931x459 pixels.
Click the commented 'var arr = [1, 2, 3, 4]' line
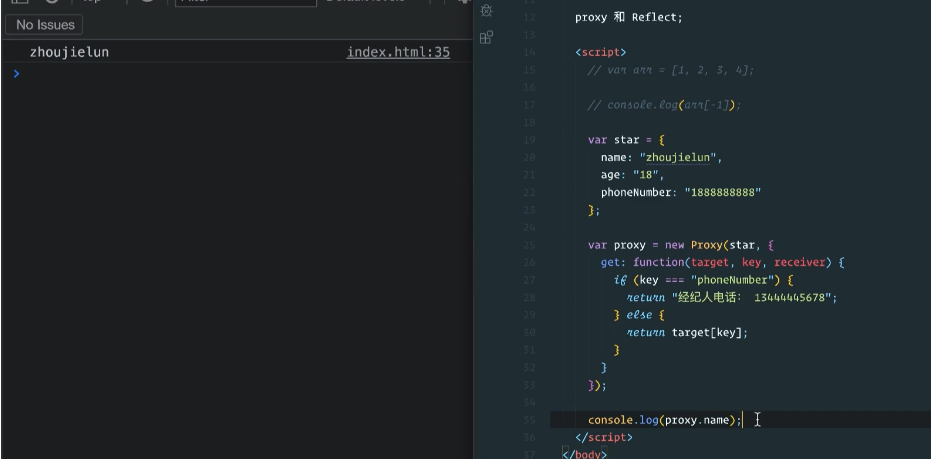(670, 70)
